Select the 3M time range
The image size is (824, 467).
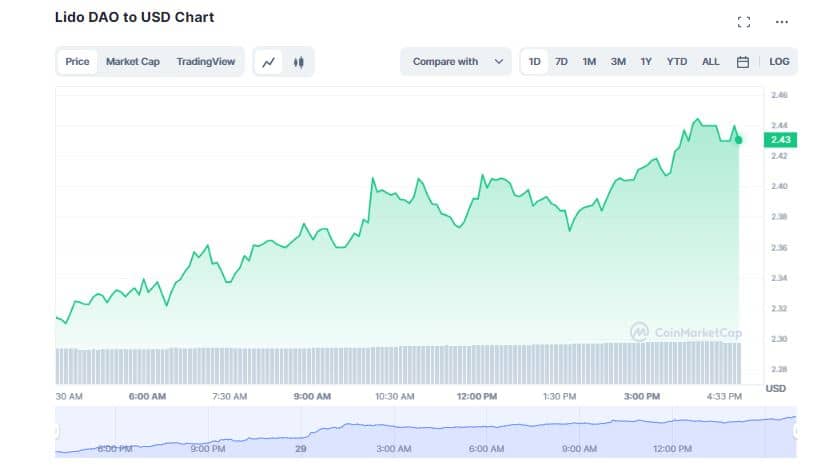coord(618,61)
